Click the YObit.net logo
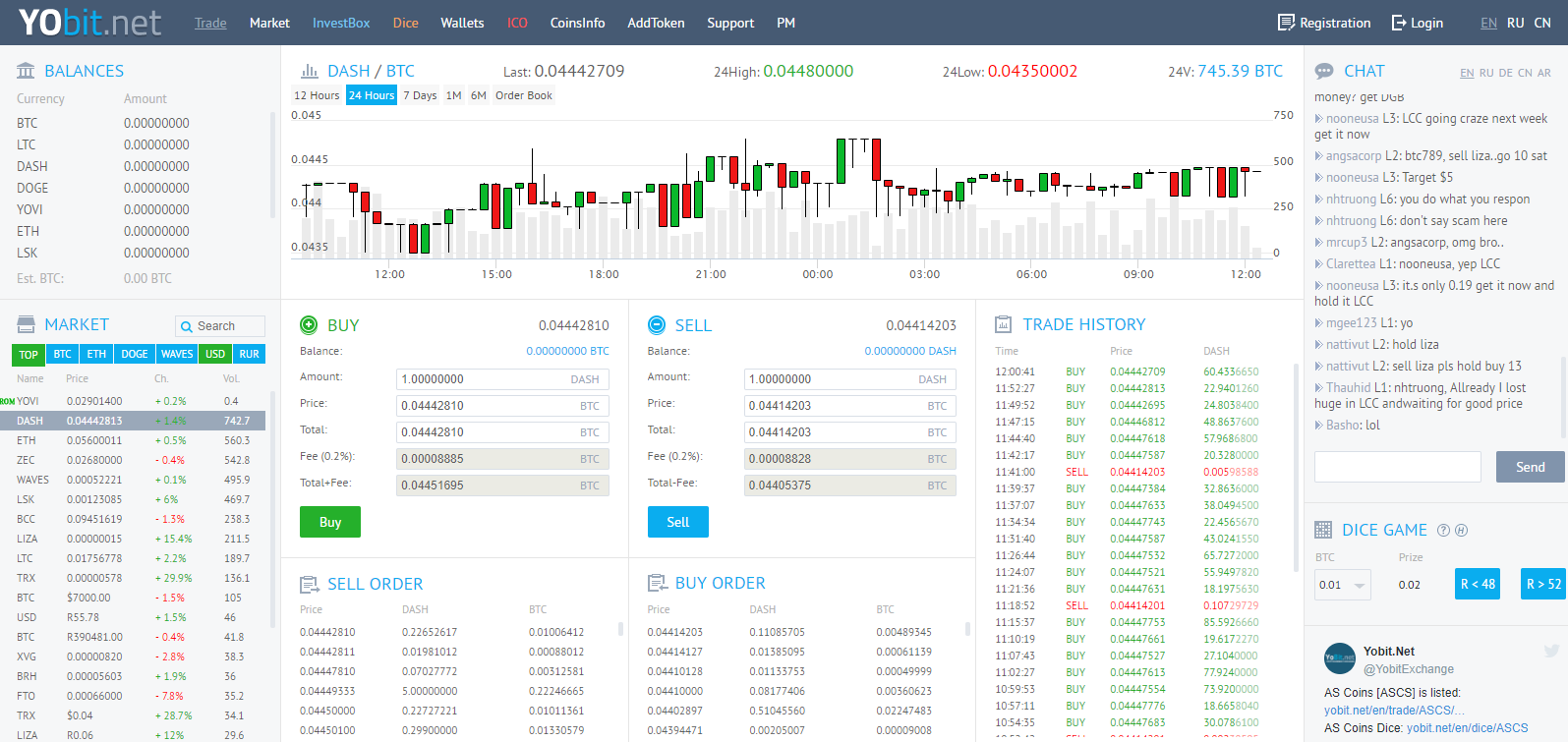 point(89,22)
